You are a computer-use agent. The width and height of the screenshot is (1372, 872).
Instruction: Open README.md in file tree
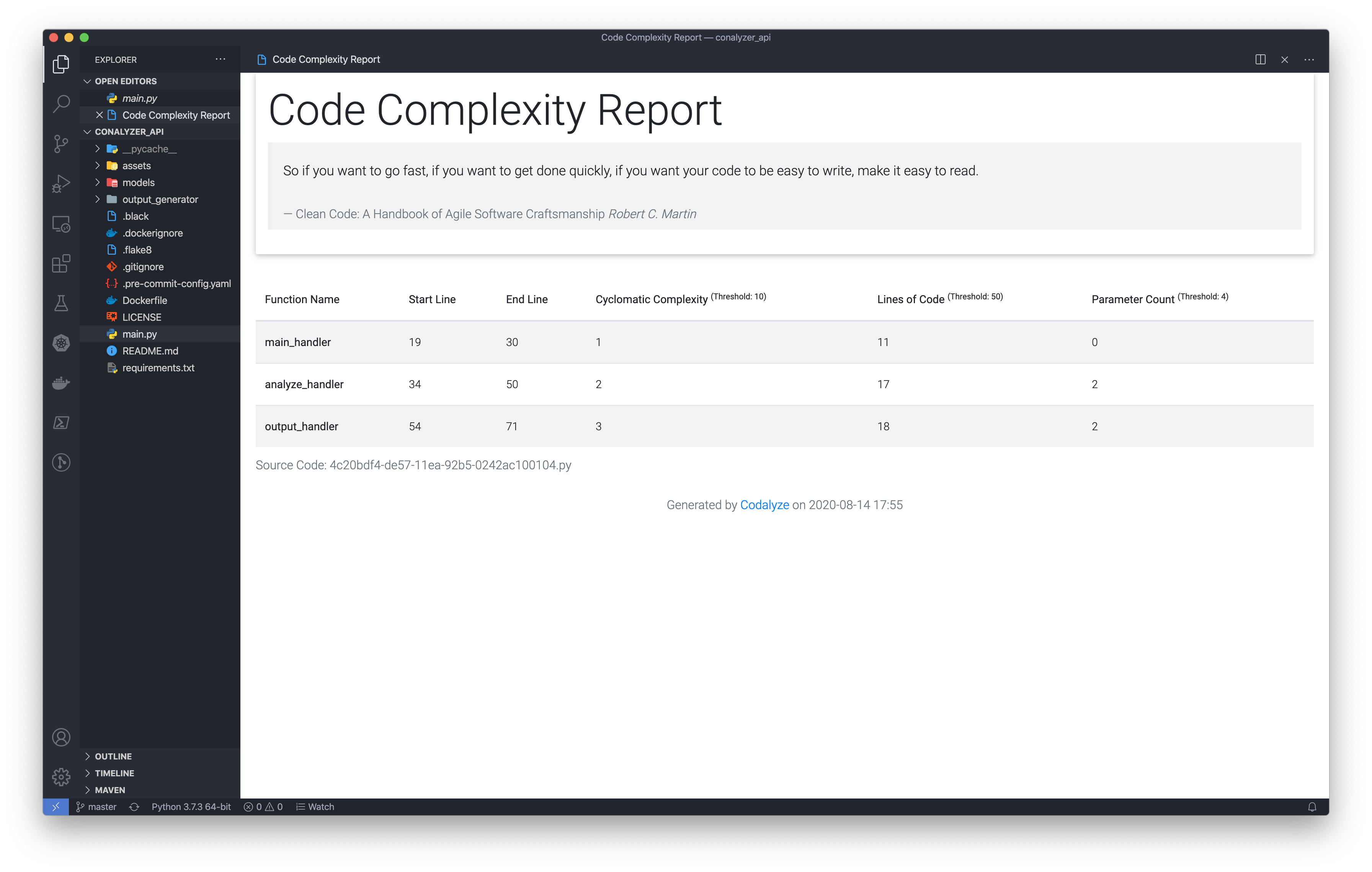(150, 351)
